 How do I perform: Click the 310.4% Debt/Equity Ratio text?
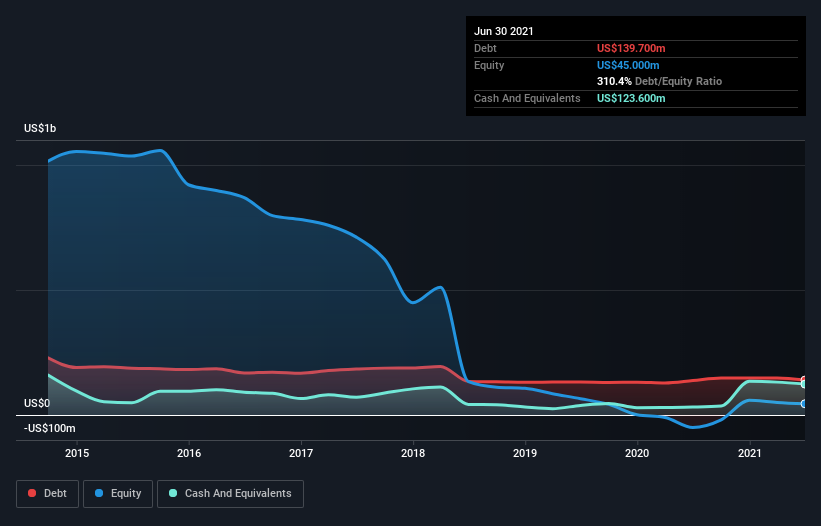point(659,81)
